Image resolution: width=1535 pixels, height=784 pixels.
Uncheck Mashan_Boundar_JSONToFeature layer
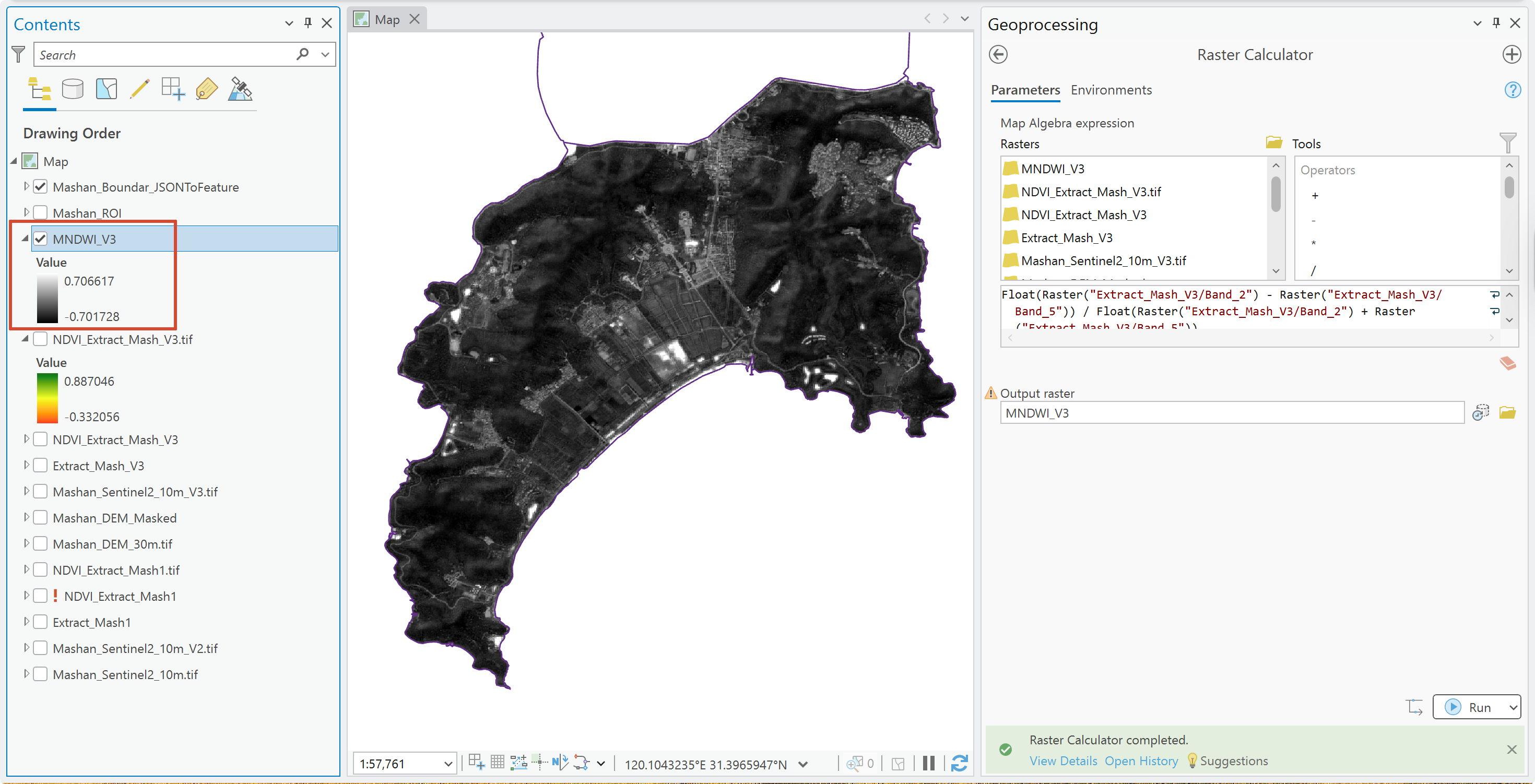41,187
